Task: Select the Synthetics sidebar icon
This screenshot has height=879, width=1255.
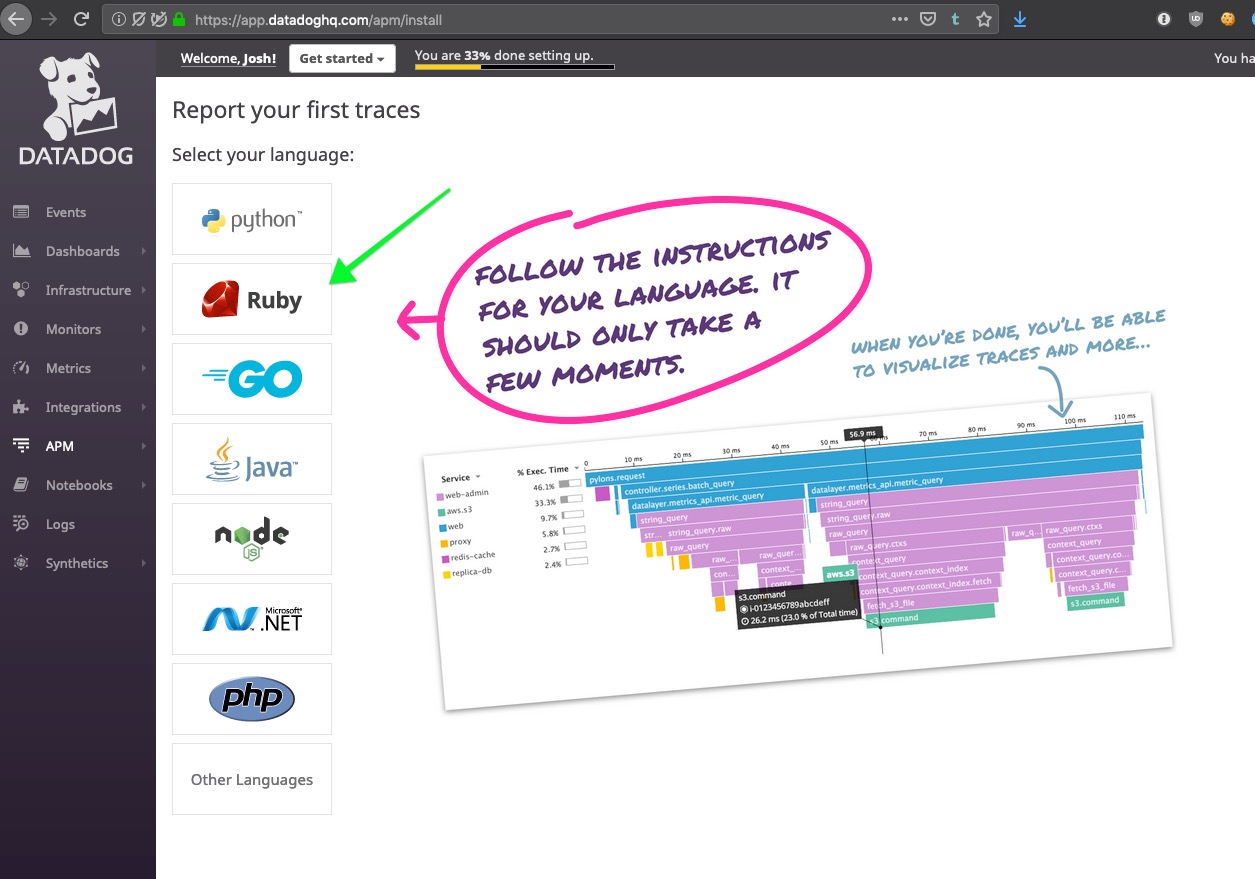Action: click(x=21, y=563)
